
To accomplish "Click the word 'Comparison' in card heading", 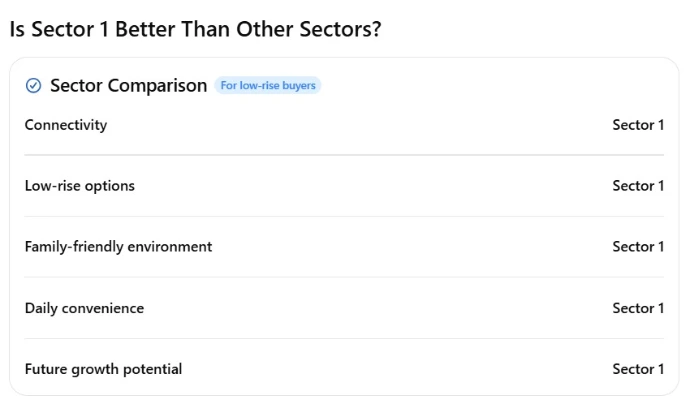I will click(157, 86).
